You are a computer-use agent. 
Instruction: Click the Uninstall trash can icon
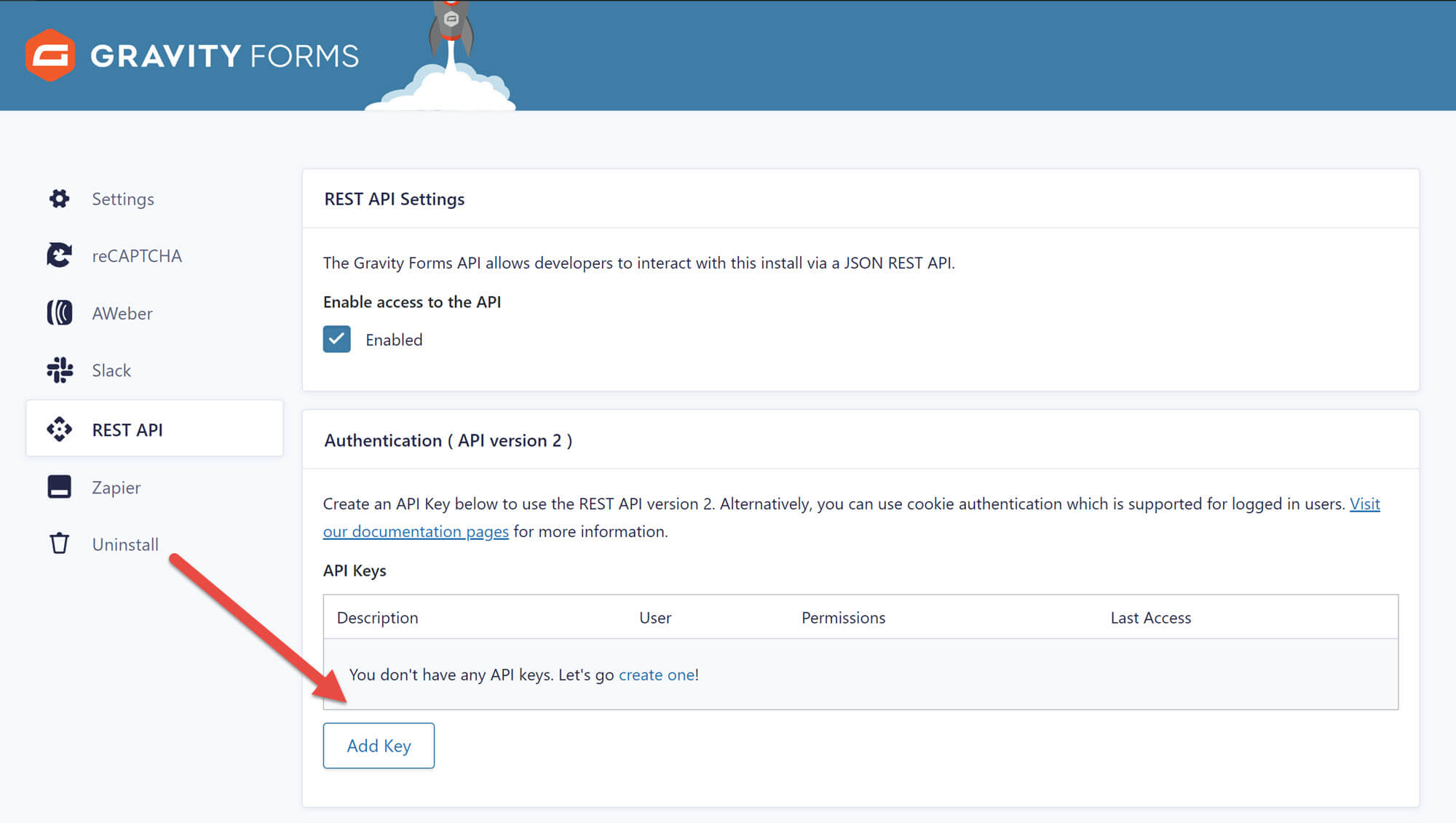click(59, 544)
